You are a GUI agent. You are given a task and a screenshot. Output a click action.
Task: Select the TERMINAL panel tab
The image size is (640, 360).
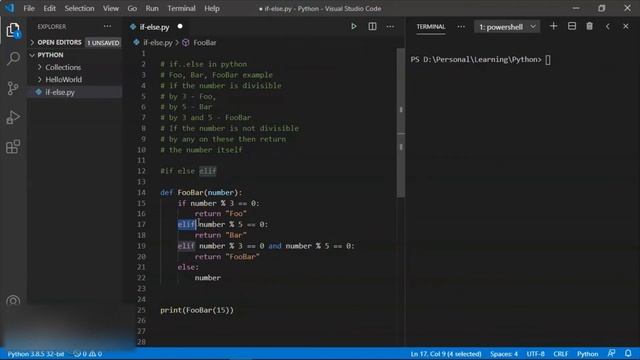[431, 27]
